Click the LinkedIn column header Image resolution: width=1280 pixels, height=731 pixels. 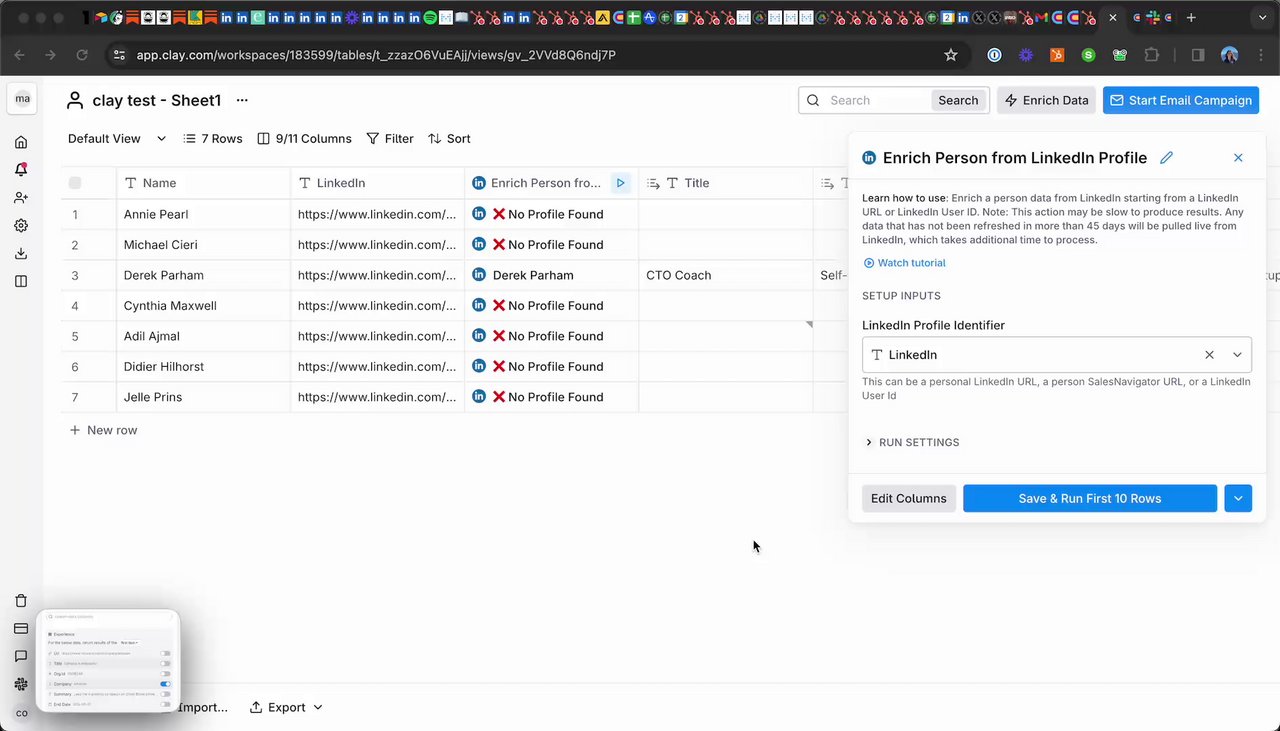378,183
